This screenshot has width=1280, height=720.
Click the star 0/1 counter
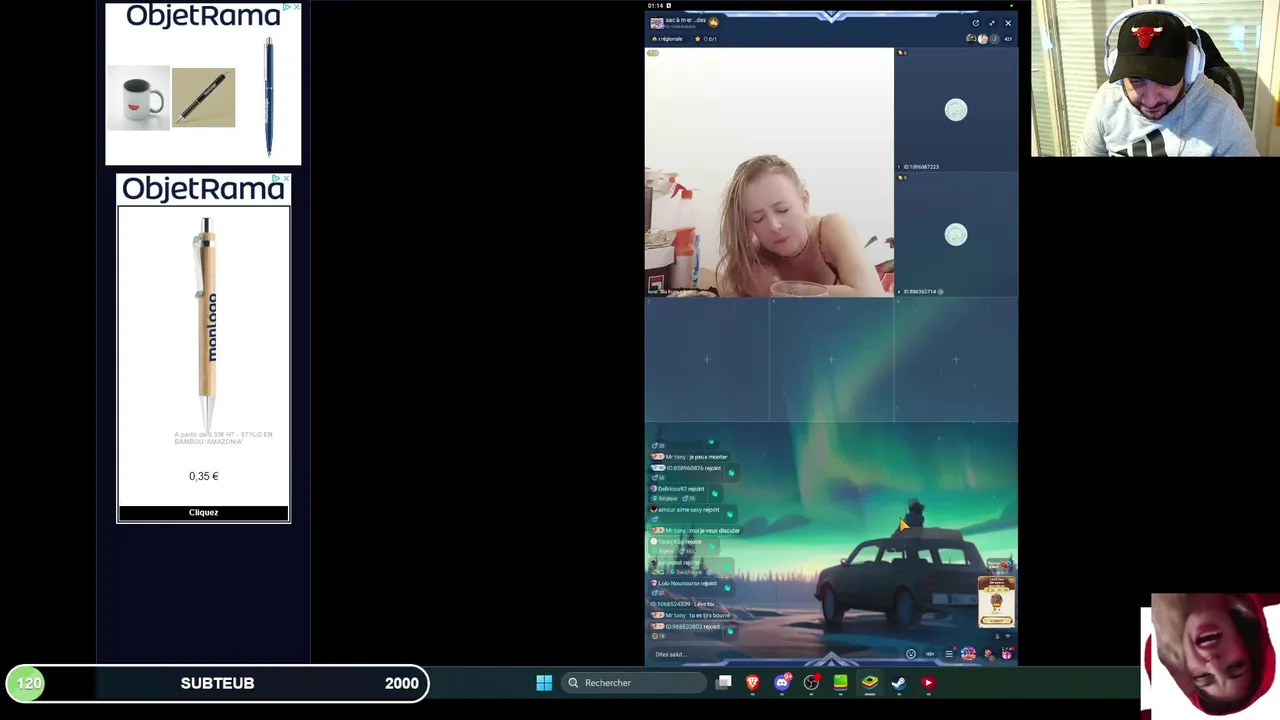pyautogui.click(x=707, y=39)
